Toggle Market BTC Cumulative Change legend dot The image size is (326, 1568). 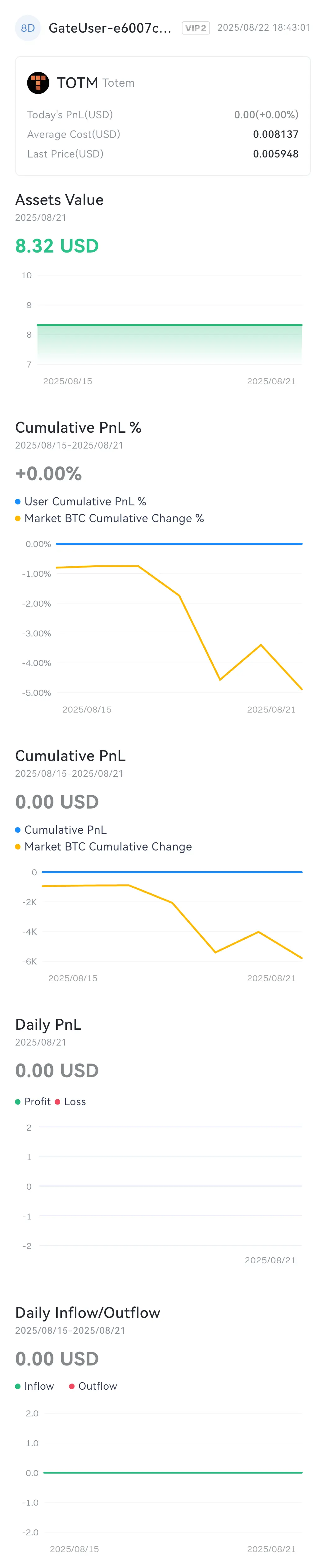(x=18, y=847)
